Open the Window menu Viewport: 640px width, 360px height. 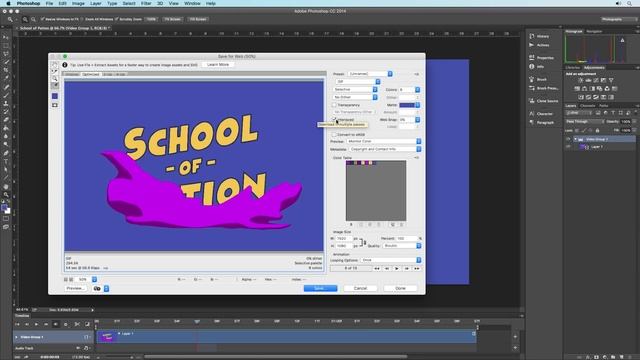tap(192, 3)
